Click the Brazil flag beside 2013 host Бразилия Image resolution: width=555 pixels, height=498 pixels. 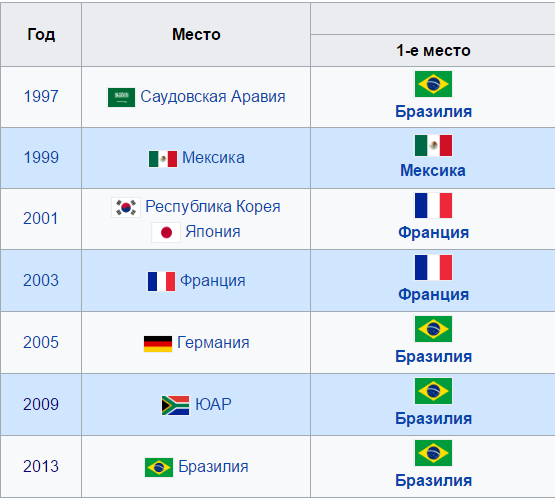point(159,467)
